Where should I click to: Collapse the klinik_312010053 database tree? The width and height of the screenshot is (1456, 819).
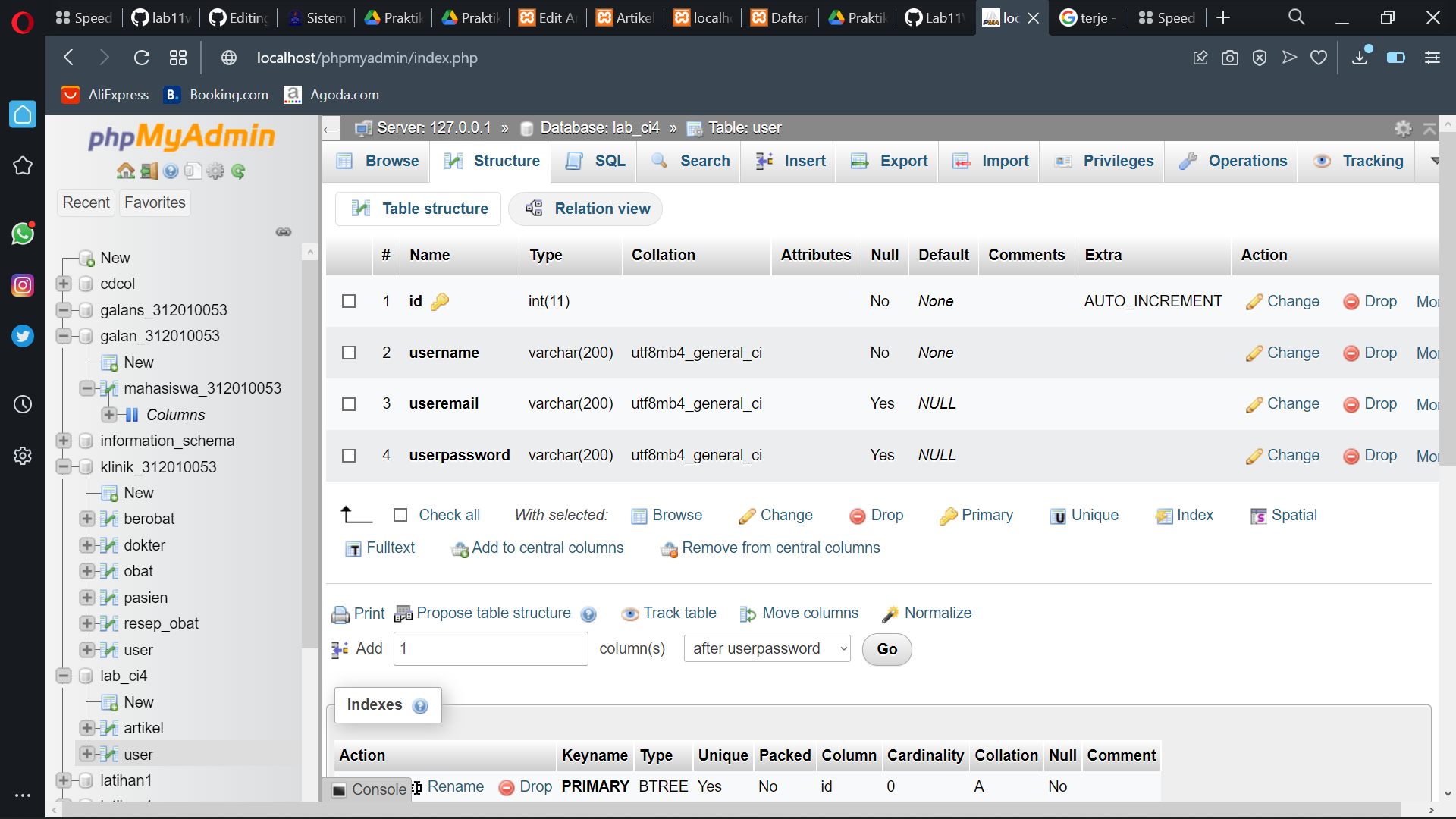click(x=64, y=466)
